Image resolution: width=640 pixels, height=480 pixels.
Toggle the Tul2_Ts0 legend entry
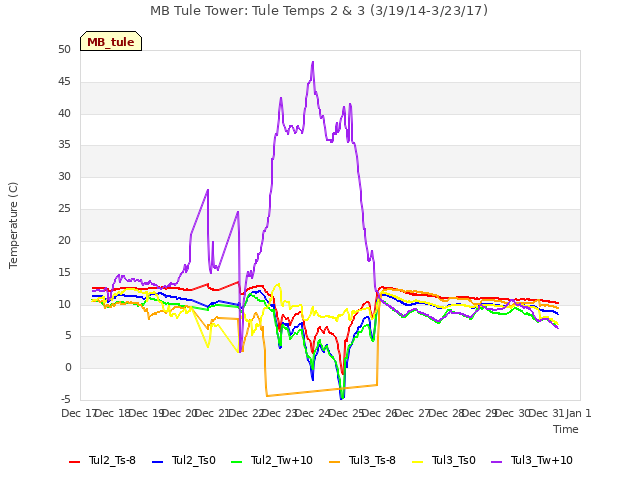184,460
